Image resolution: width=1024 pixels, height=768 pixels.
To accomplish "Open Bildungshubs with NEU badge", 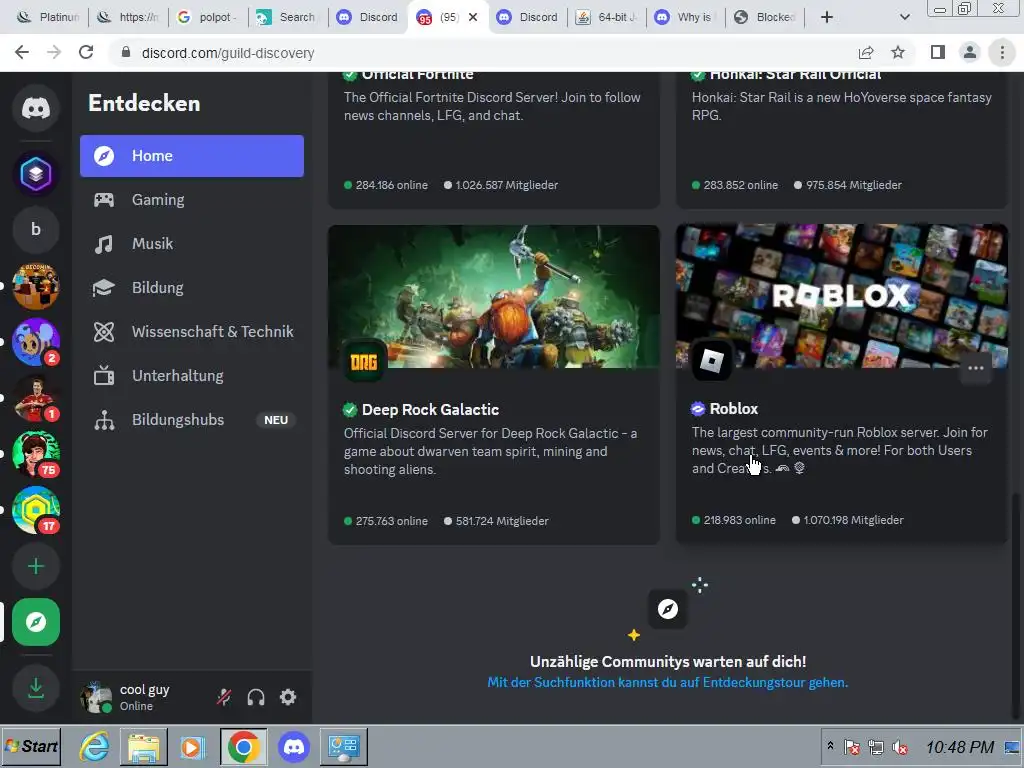I will click(192, 420).
